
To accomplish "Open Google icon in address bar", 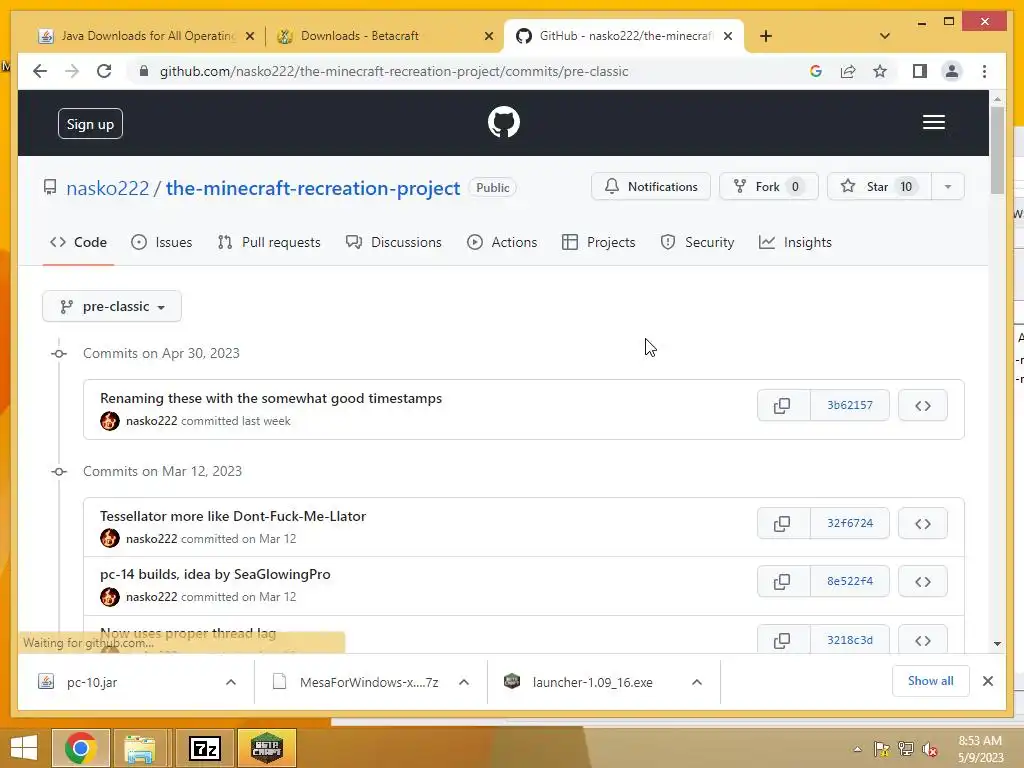I will (x=816, y=71).
